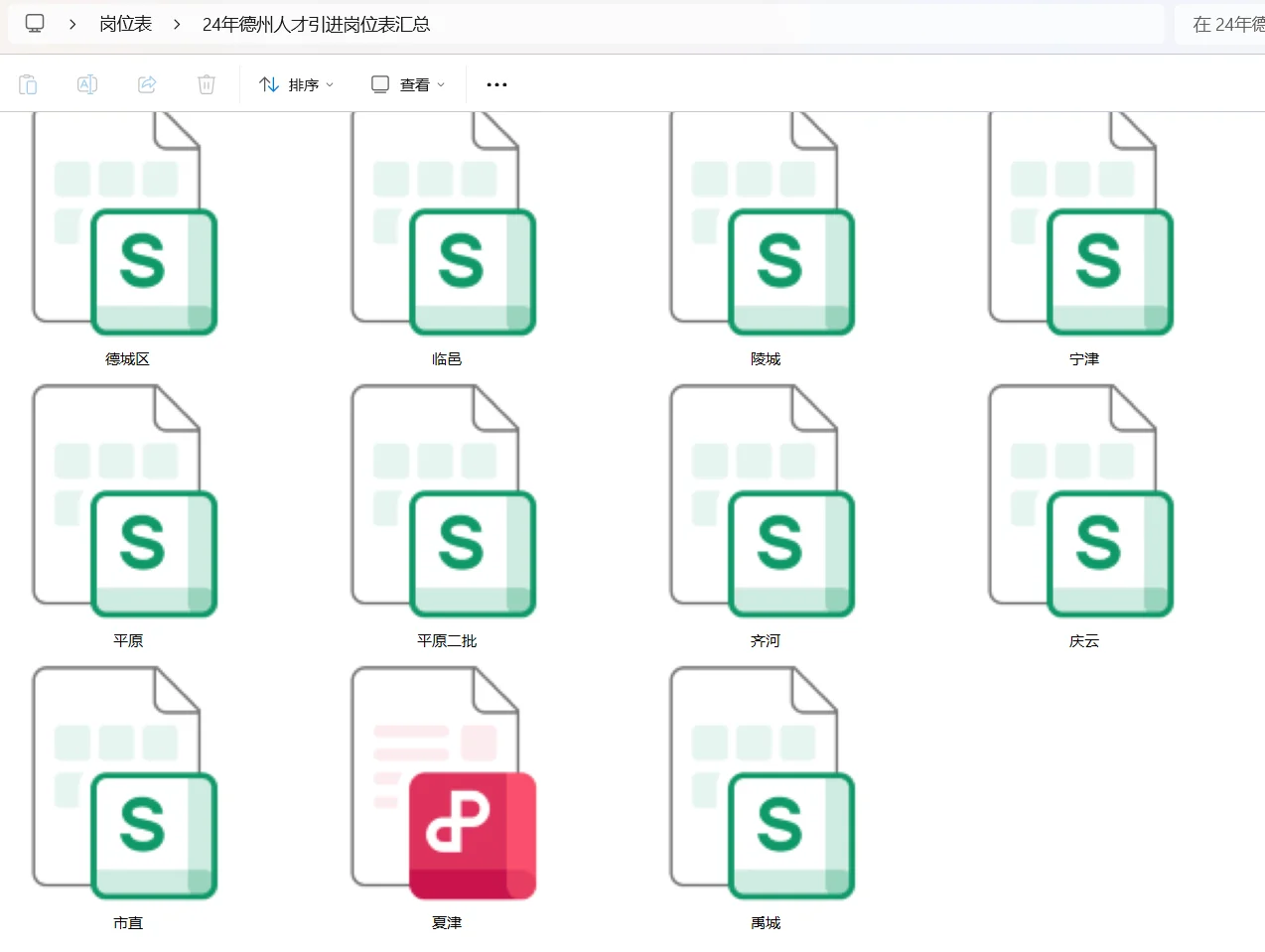The height and width of the screenshot is (952, 1265).
Task: Click the 宁津 file name label
Action: (1084, 358)
